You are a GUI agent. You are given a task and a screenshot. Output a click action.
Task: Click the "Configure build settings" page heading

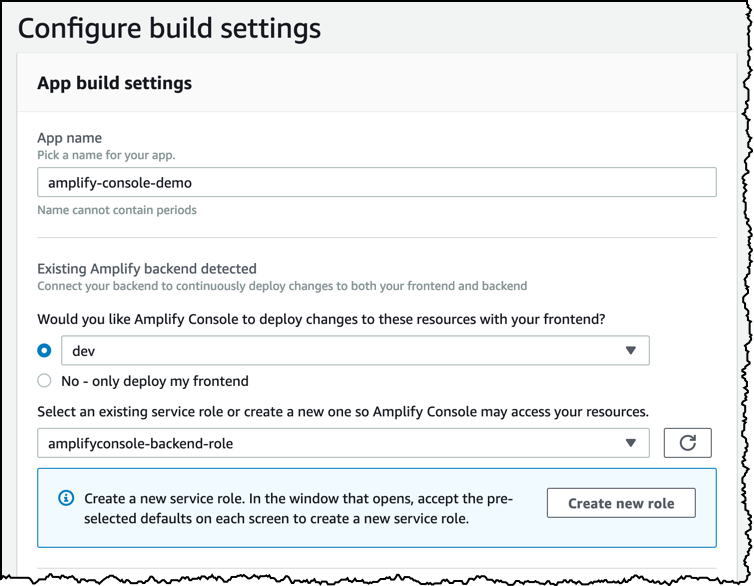170,27
